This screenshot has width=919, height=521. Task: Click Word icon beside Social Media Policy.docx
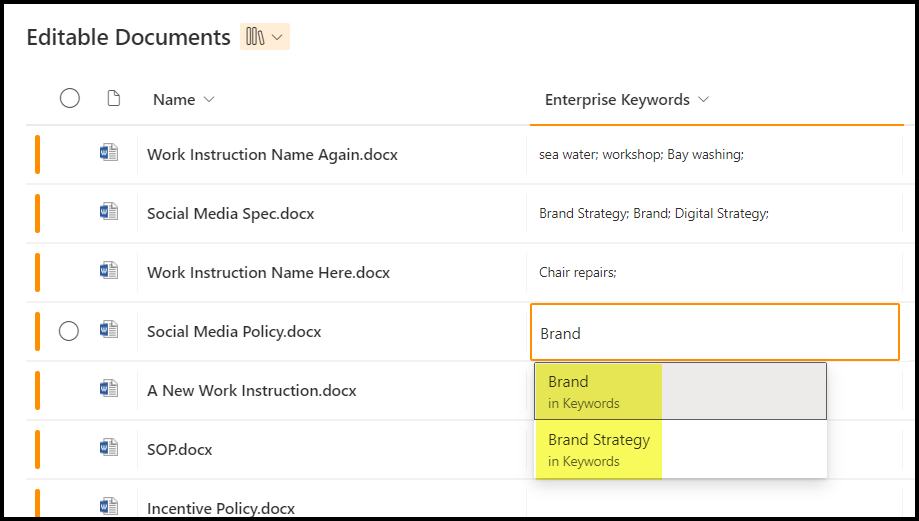pyautogui.click(x=109, y=330)
